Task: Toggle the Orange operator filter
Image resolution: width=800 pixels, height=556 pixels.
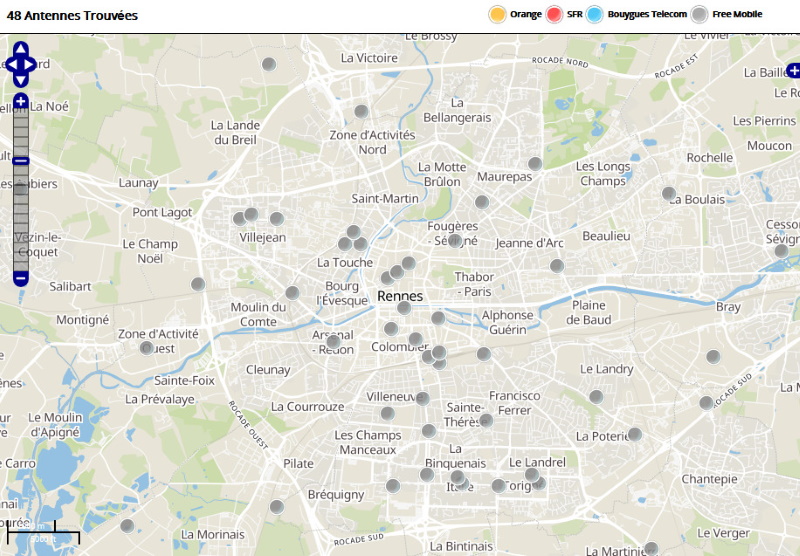Action: 497,14
